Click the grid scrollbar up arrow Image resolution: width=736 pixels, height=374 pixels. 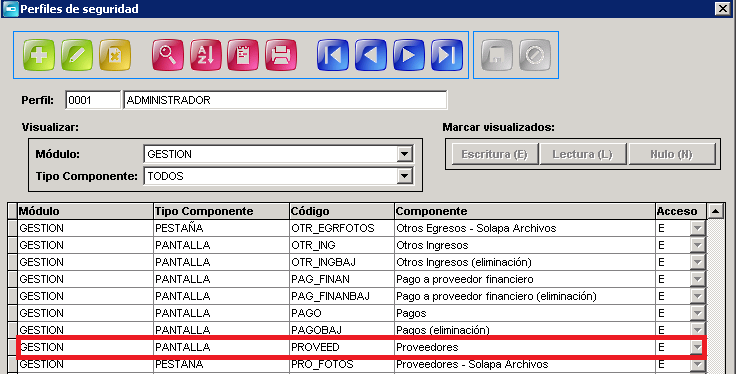tap(715, 211)
